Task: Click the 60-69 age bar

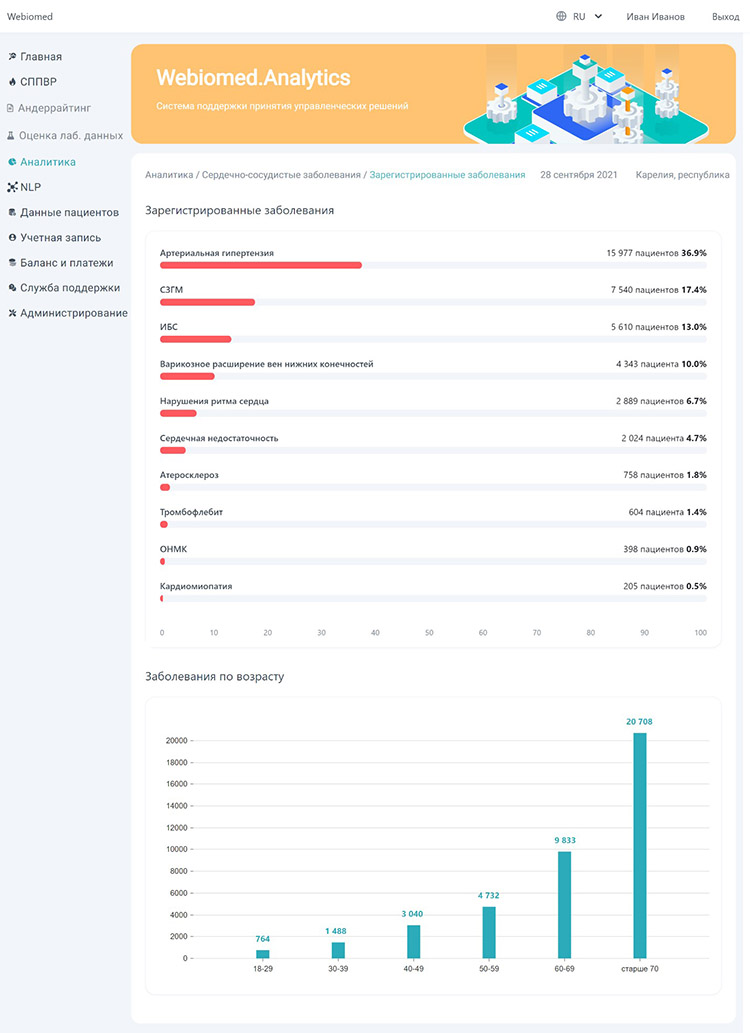Action: click(x=564, y=905)
